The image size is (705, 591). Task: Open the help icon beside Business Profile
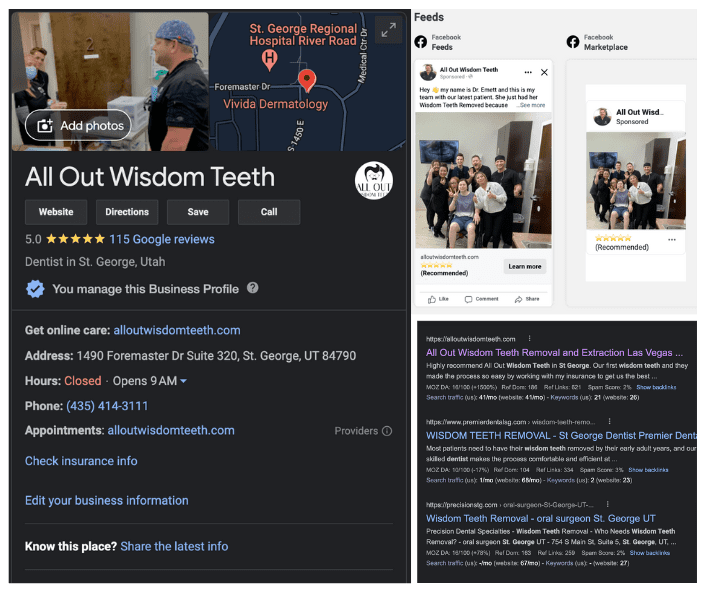coord(253,288)
